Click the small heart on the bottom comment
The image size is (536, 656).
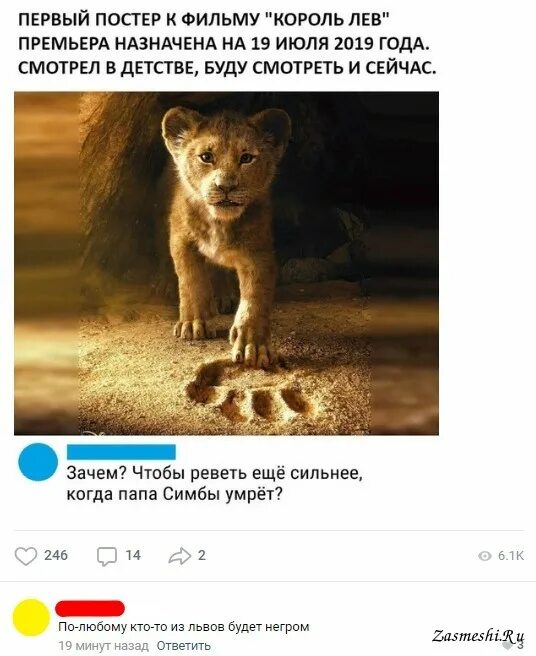click(x=508, y=646)
